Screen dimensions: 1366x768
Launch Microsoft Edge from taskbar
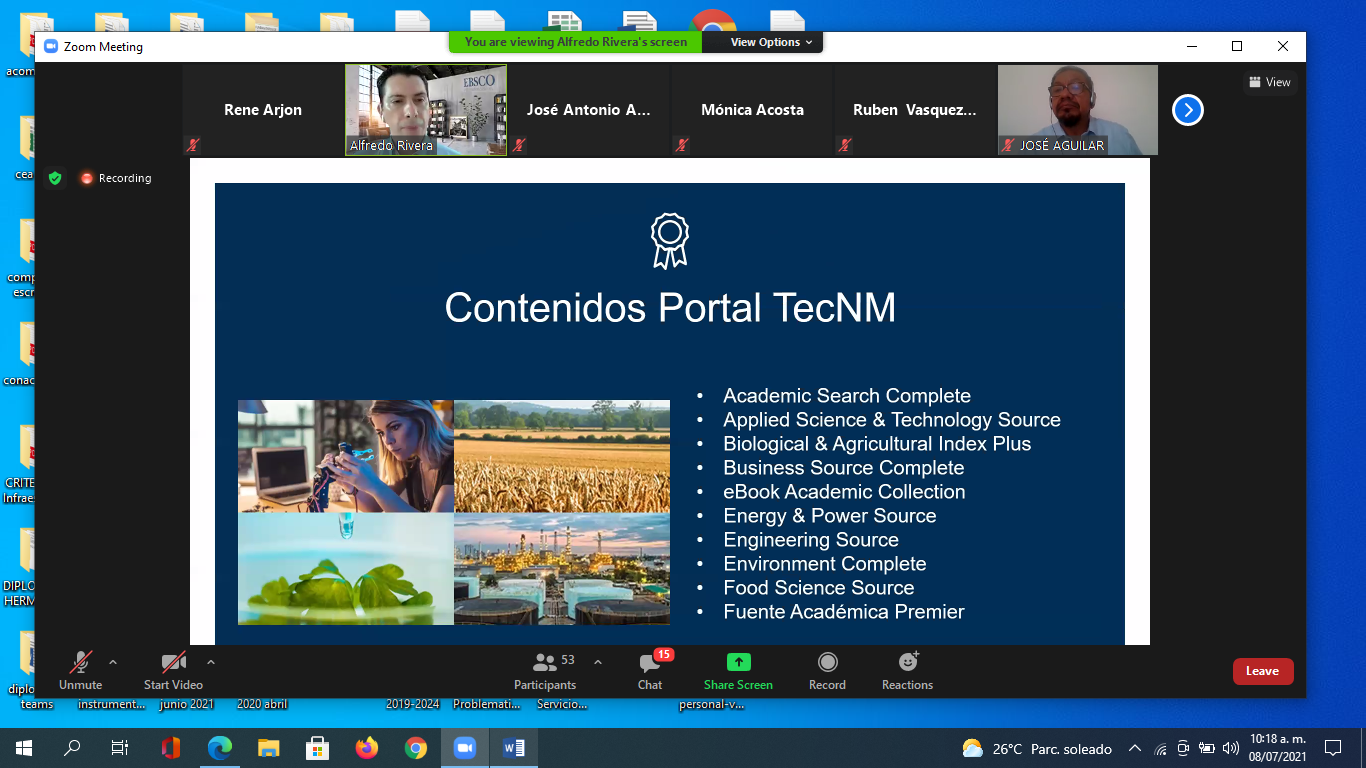220,748
